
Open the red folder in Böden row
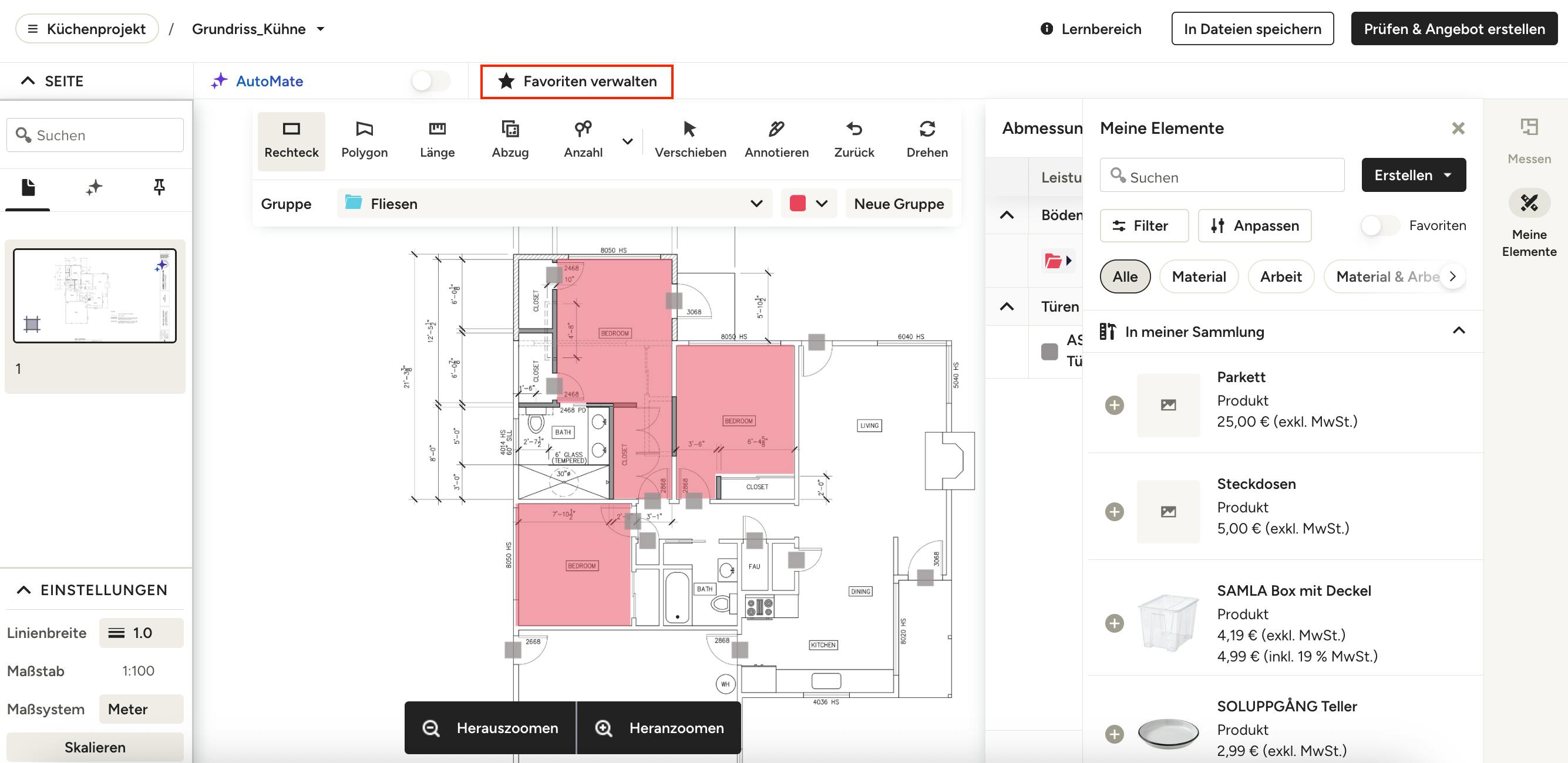click(1057, 261)
